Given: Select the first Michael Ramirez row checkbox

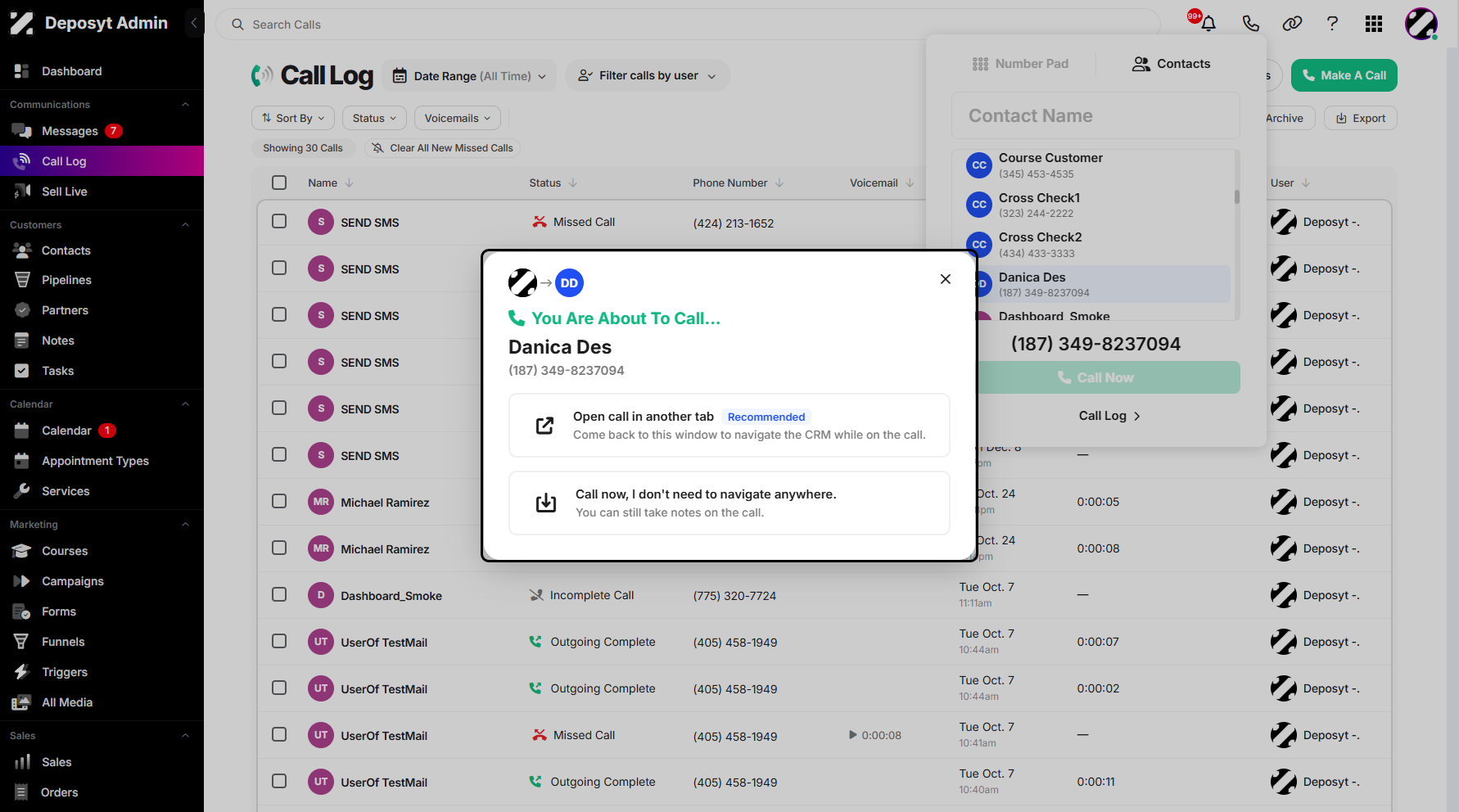Looking at the screenshot, I should tap(279, 501).
